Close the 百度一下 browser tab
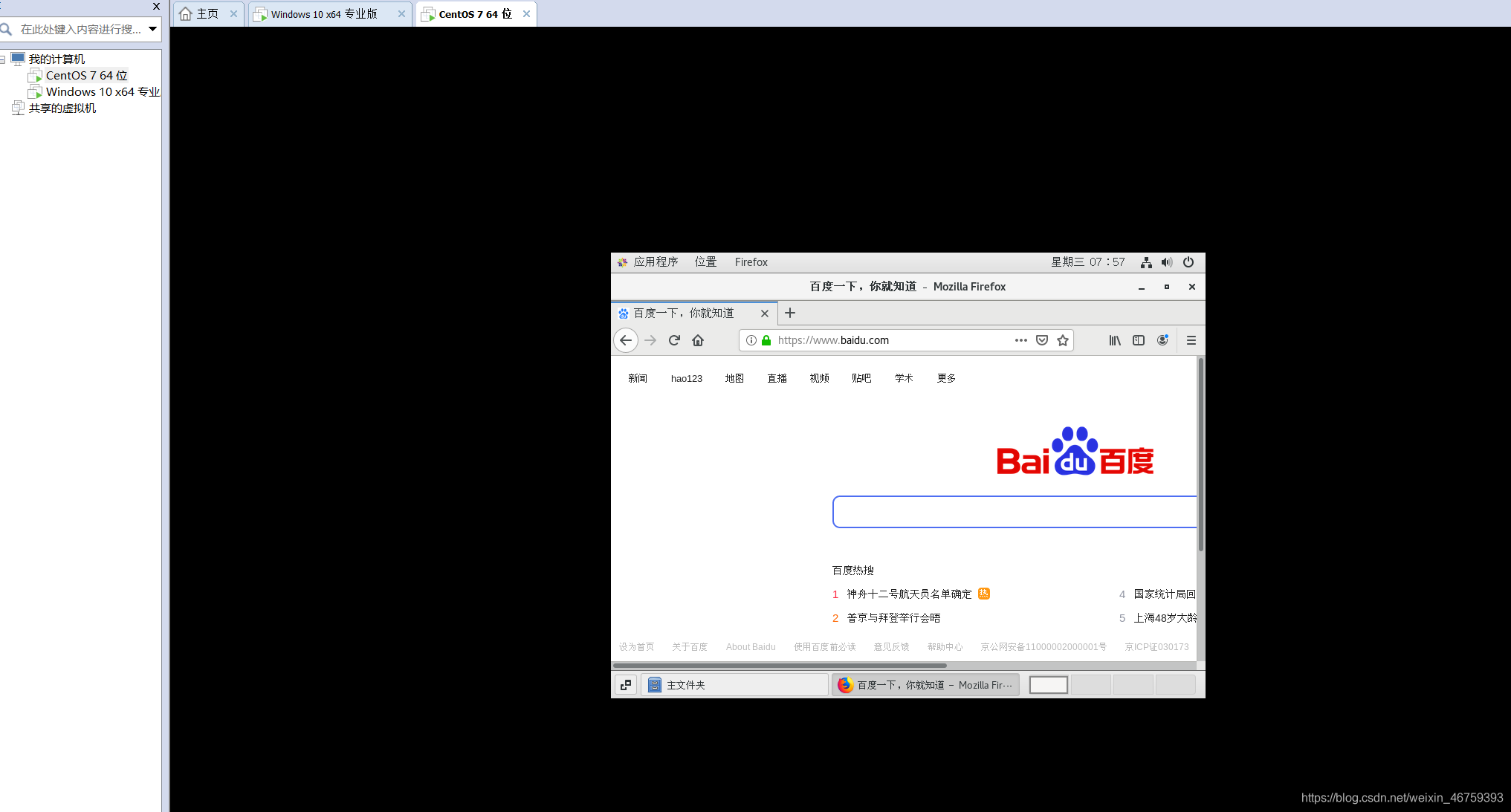 pos(764,314)
